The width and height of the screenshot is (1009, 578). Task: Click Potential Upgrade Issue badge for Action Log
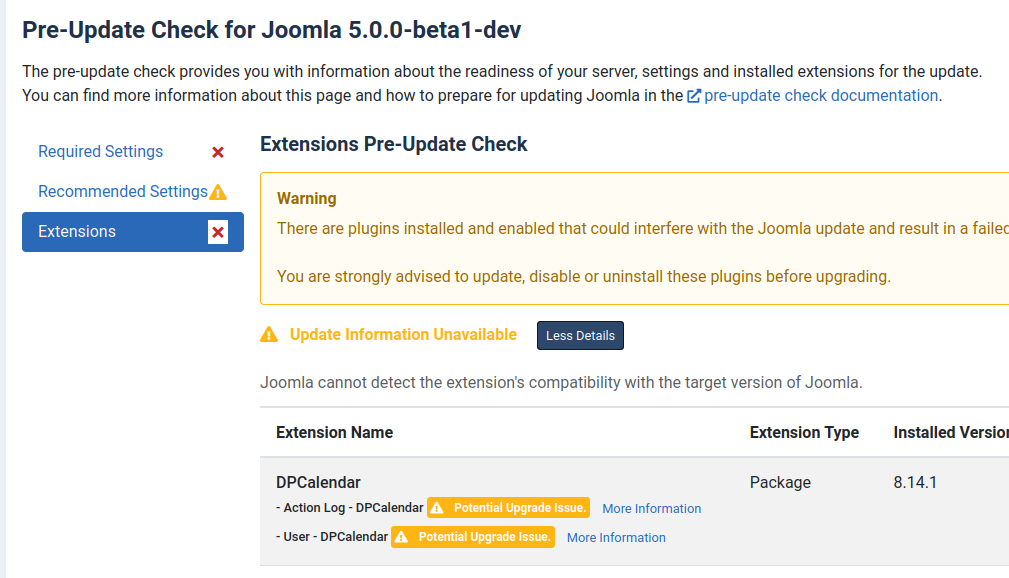tap(508, 508)
